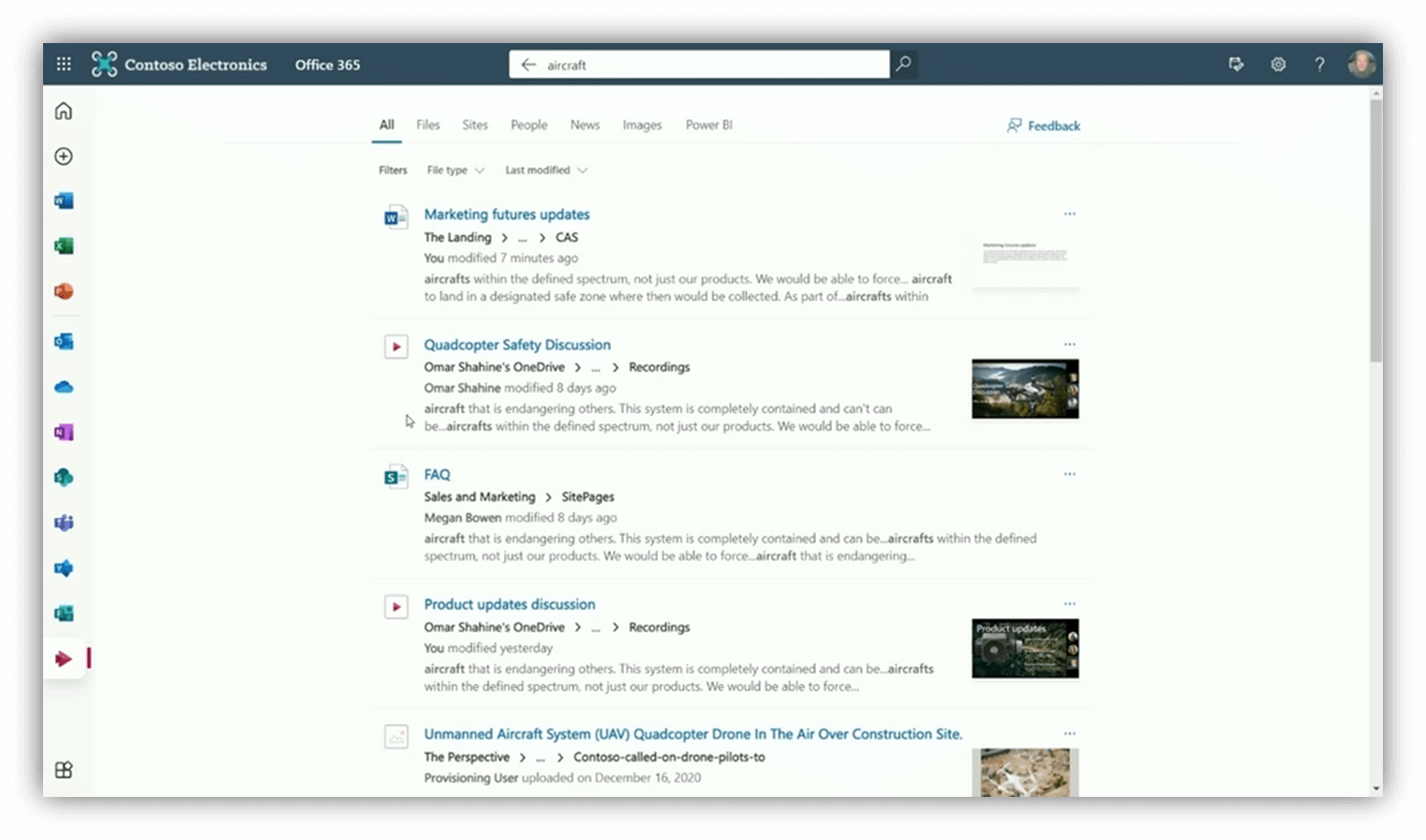Click the search magnifier button
The height and width of the screenshot is (840, 1426).
[x=903, y=65]
